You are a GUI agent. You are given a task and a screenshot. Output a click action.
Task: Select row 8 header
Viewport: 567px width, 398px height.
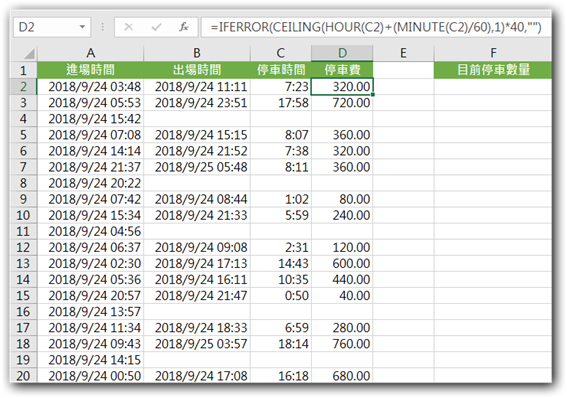click(23, 183)
